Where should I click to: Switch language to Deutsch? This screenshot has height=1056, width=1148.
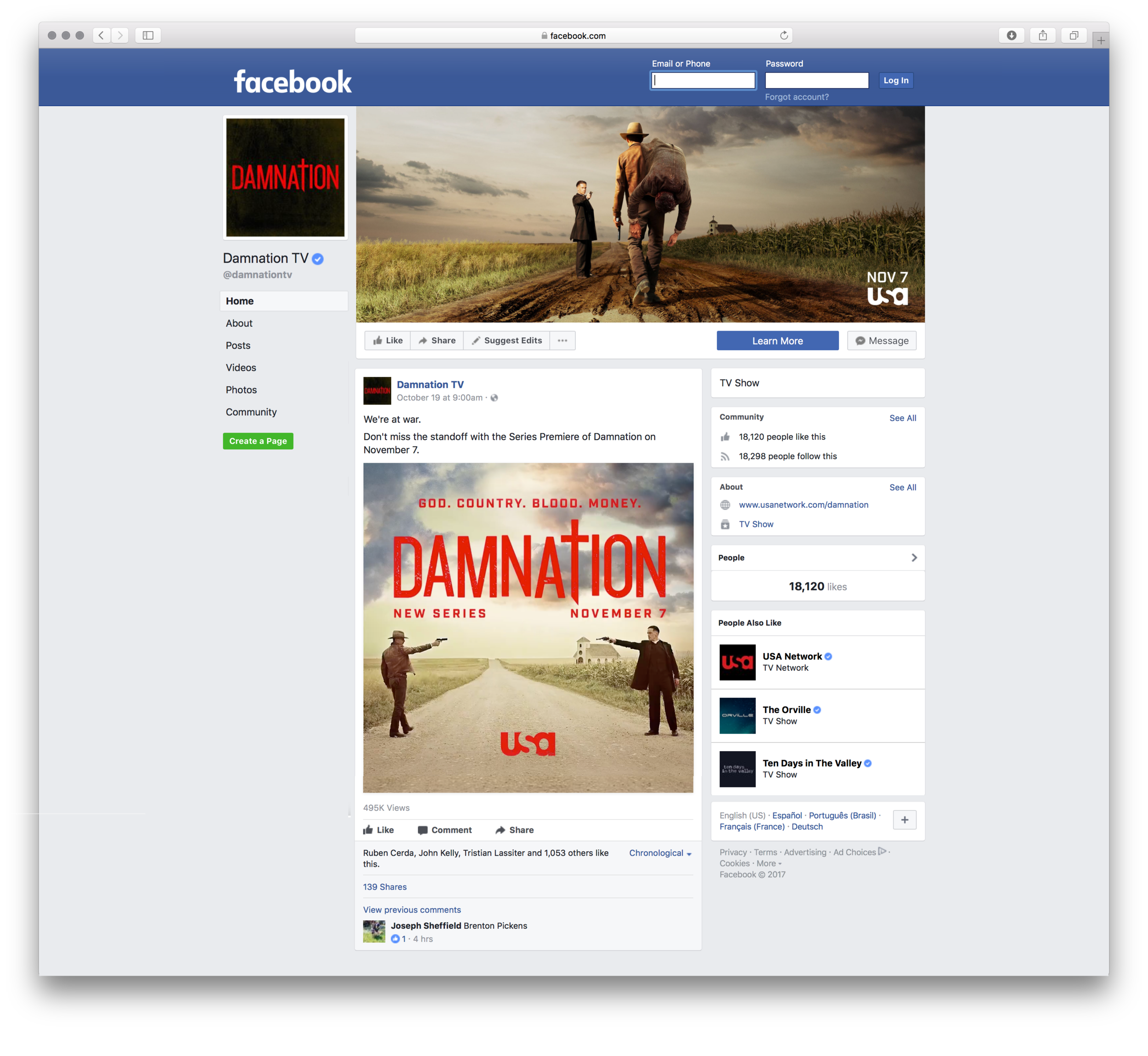(x=807, y=827)
